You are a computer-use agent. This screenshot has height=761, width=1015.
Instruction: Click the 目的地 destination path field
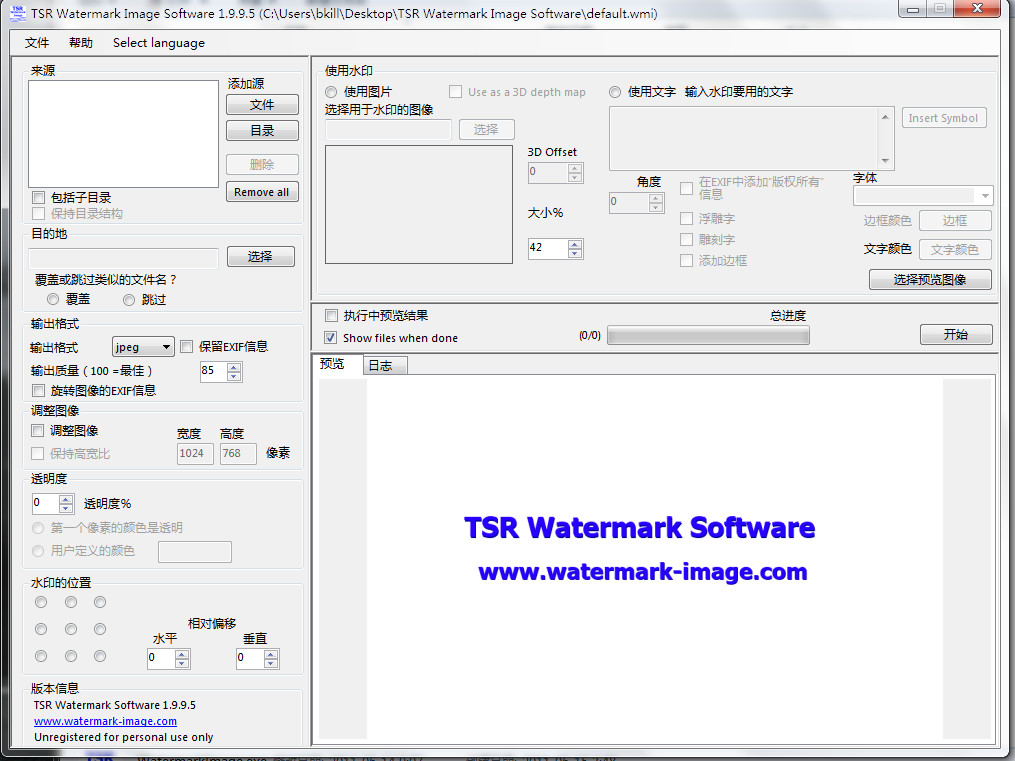124,258
